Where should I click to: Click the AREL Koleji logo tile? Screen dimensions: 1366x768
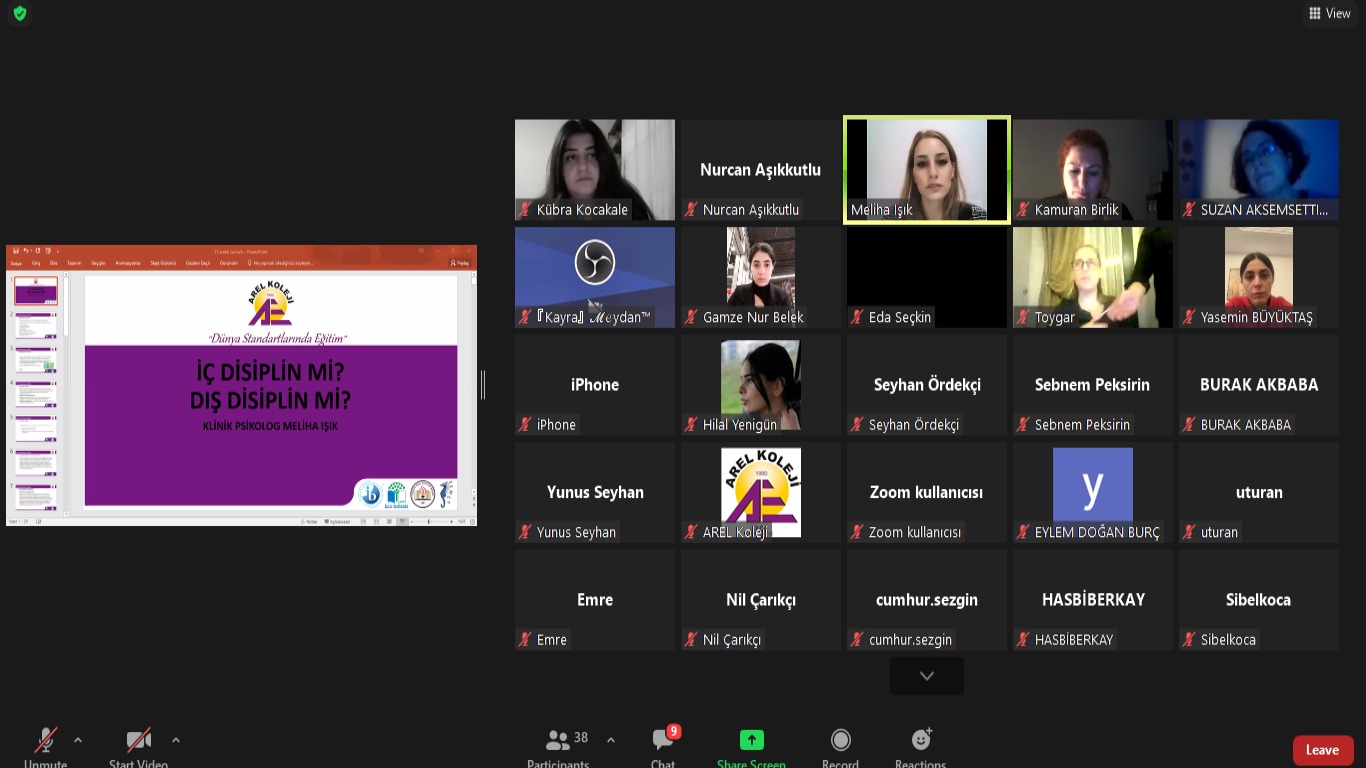click(x=760, y=492)
